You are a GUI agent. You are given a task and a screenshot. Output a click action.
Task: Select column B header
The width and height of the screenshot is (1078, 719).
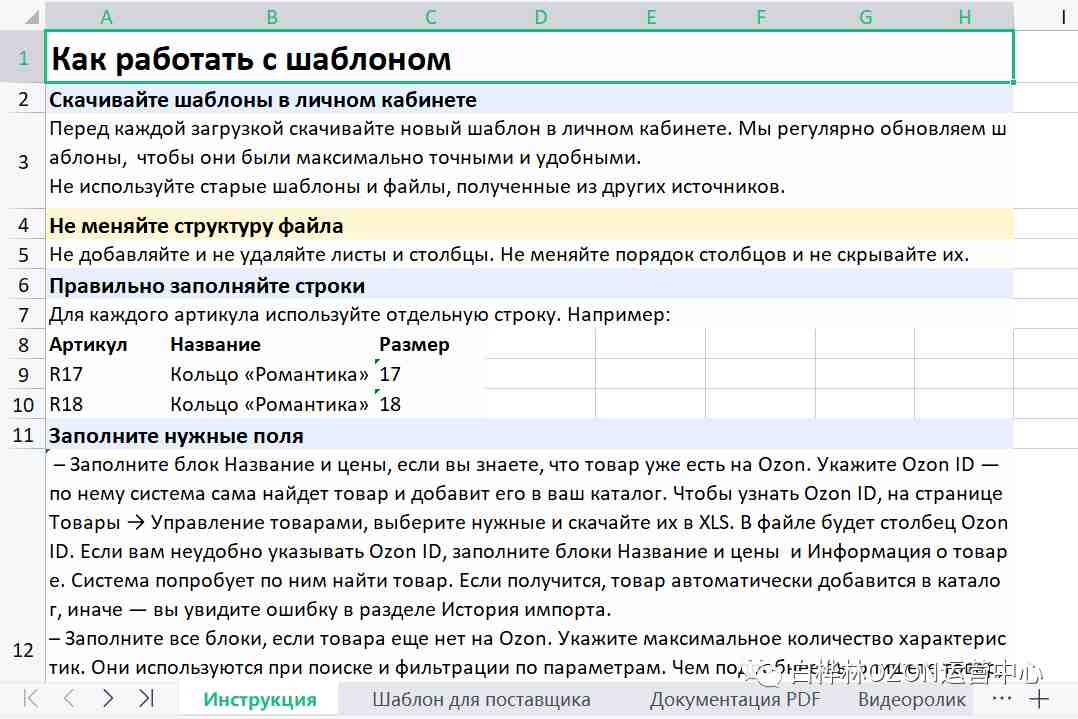point(272,16)
